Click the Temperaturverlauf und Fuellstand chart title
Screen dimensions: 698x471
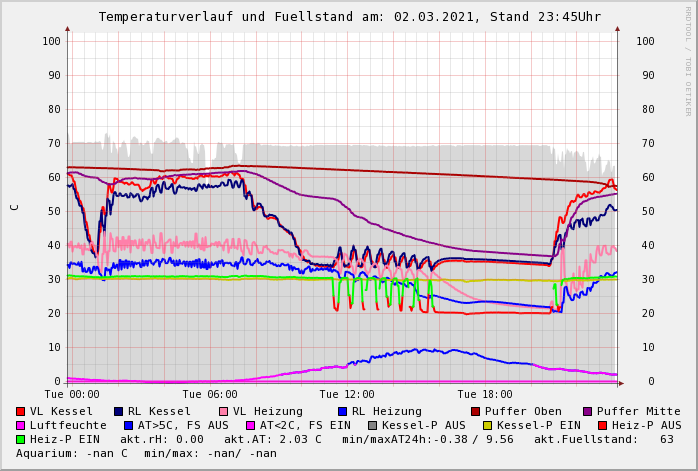349,17
